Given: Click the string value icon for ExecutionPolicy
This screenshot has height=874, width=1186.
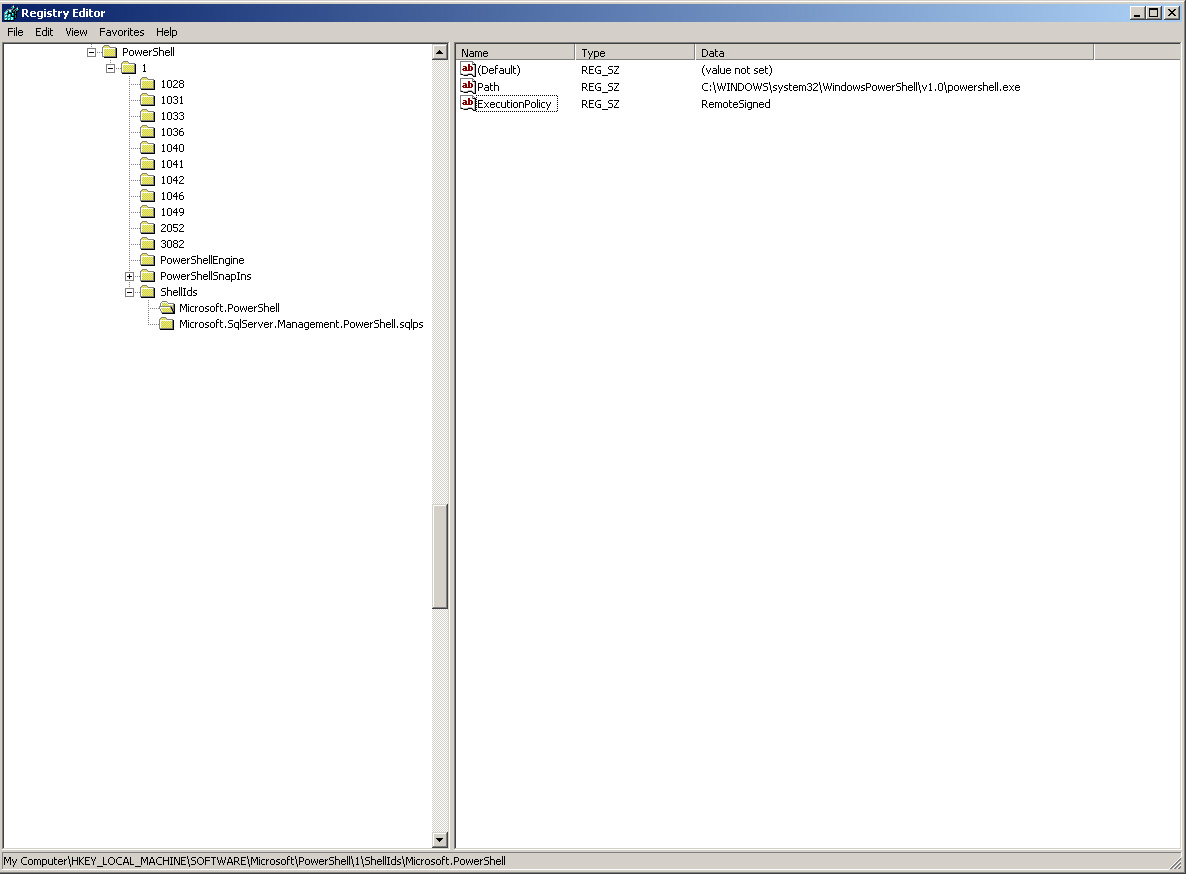Looking at the screenshot, I should 468,104.
